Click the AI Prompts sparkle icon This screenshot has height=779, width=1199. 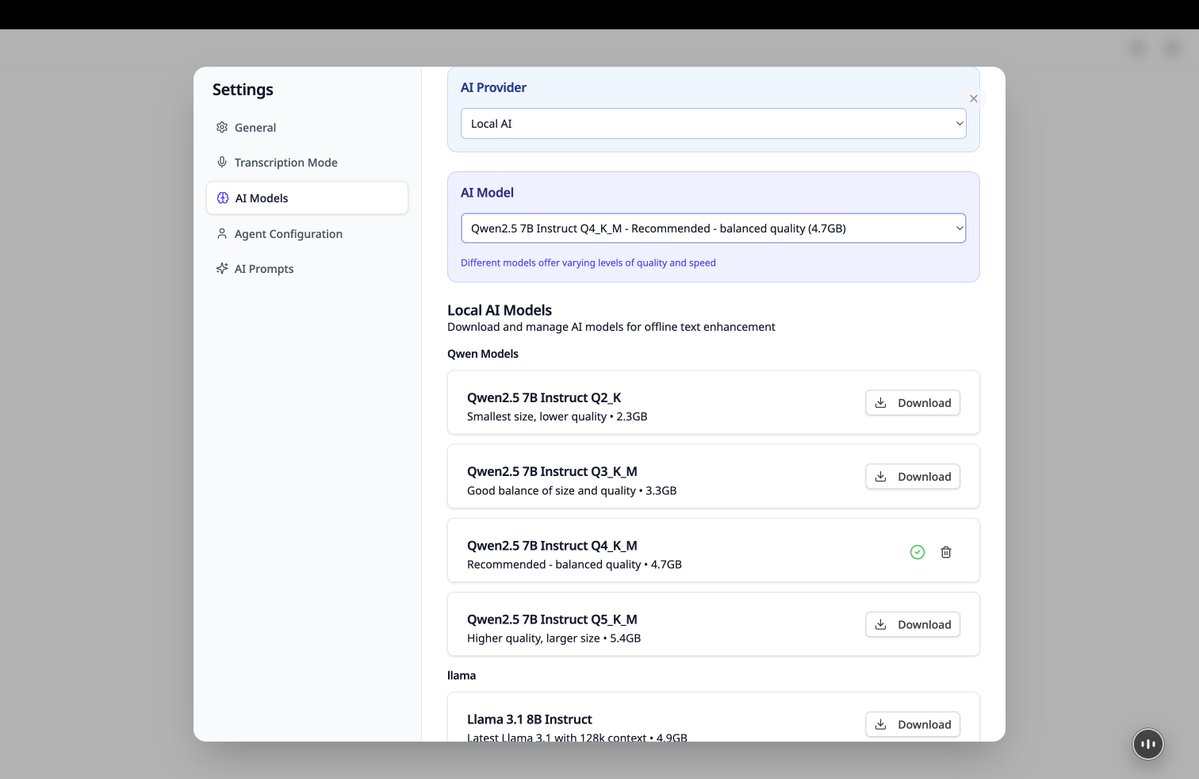(222, 268)
